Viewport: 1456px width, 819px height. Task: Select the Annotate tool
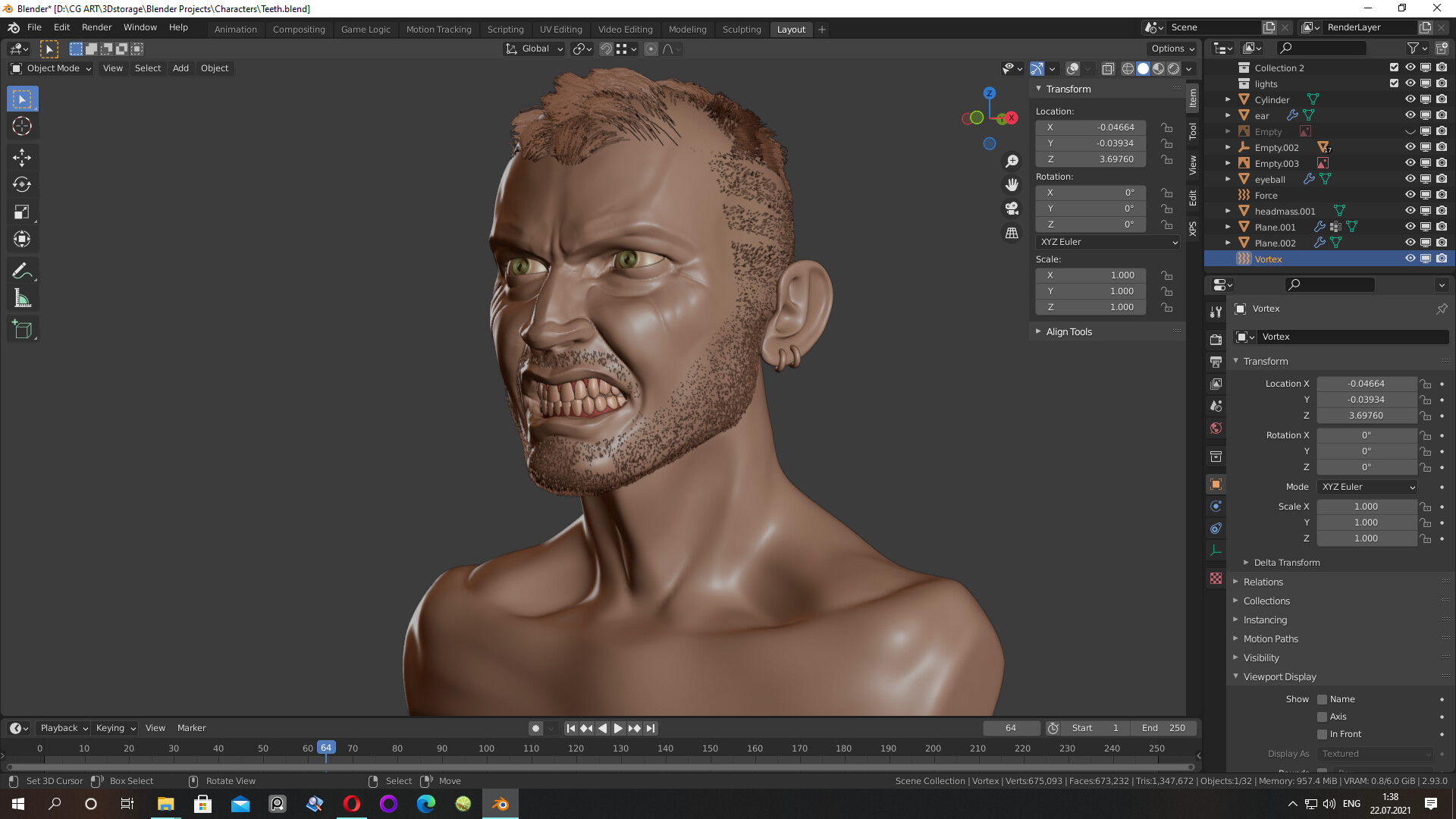[22, 269]
